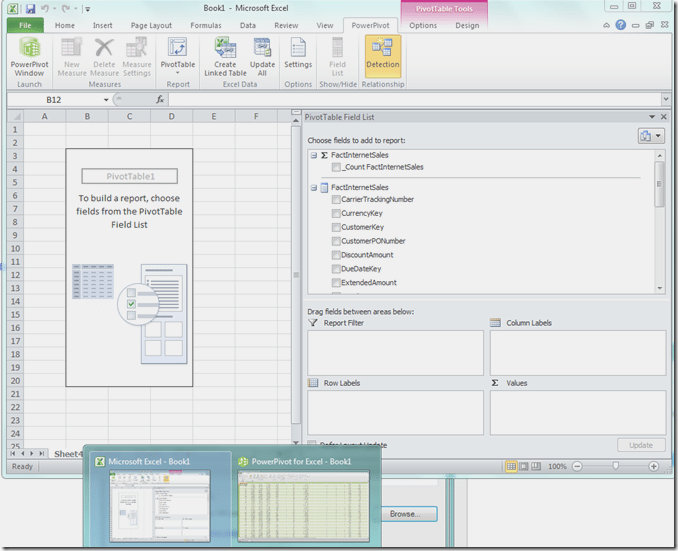Open the PivotTable button dropdown arrow
This screenshot has height=551, width=678.
[177, 73]
